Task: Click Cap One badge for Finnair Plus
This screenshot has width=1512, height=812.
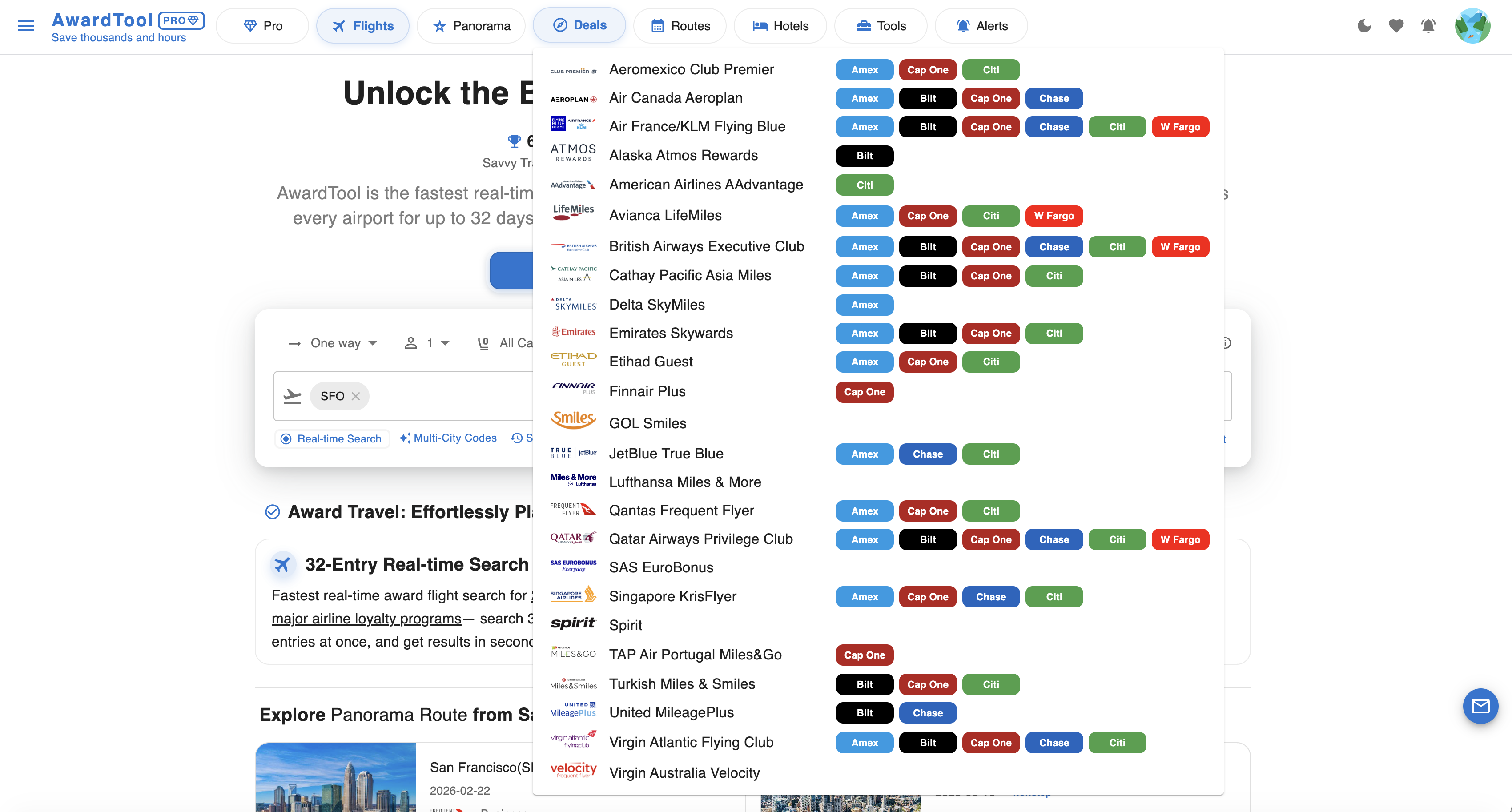Action: pyautogui.click(x=865, y=392)
